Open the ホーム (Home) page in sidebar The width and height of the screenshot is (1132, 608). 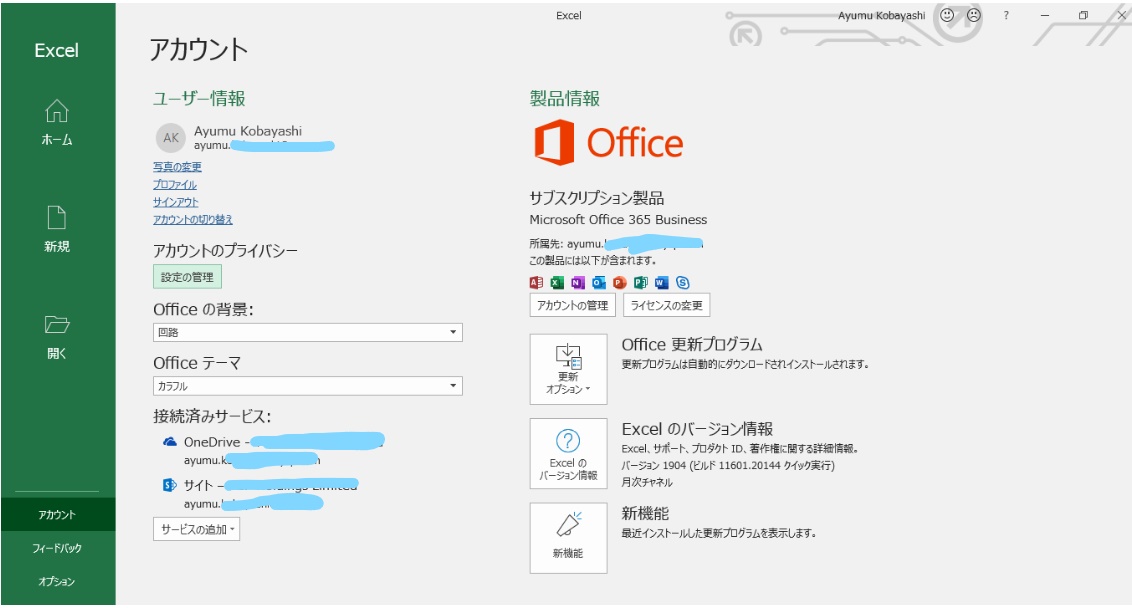pyautogui.click(x=57, y=122)
